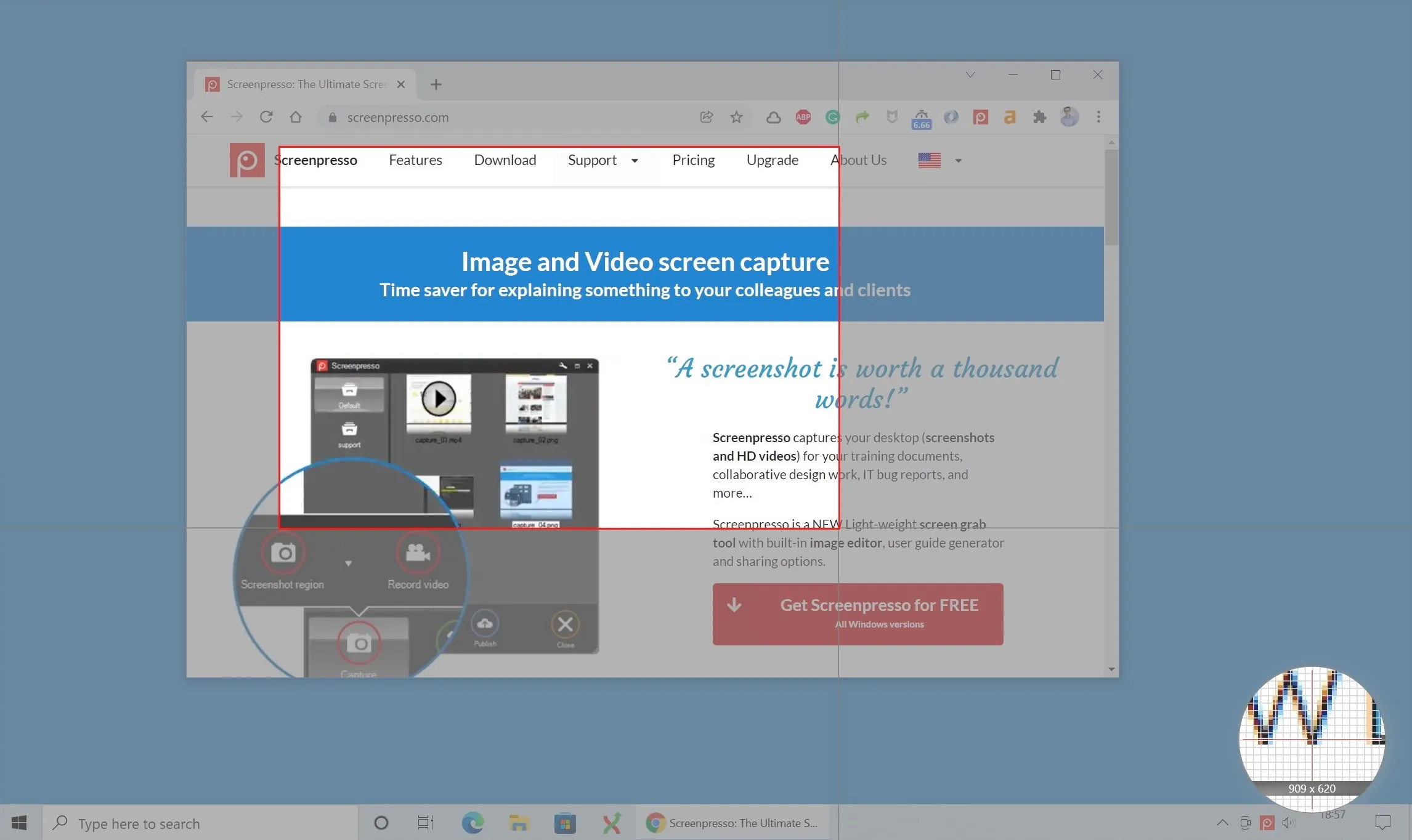Click the Amazon assistant extension icon
Viewport: 1412px width, 840px height.
(1010, 117)
